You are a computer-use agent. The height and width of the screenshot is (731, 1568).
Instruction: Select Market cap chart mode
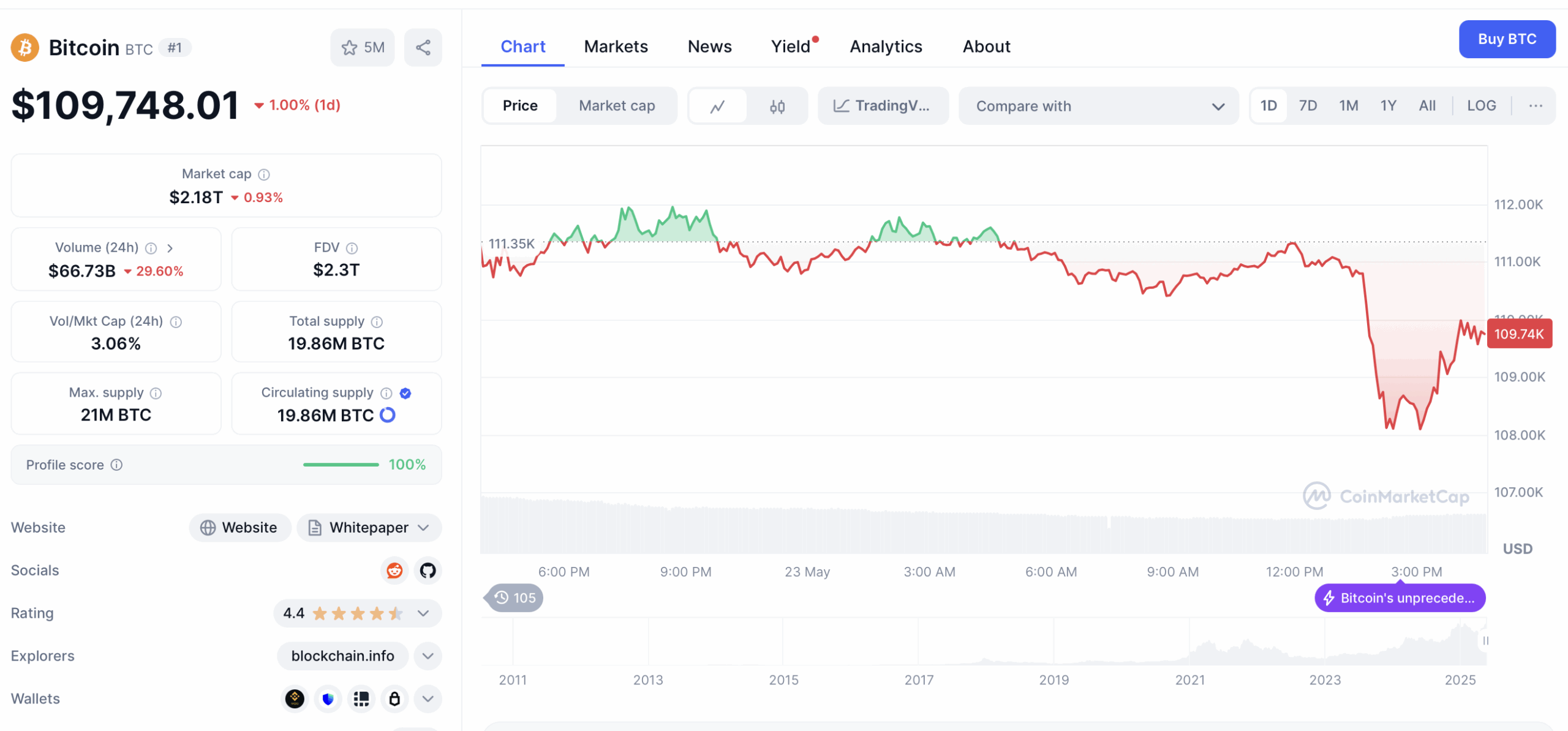[x=617, y=106]
